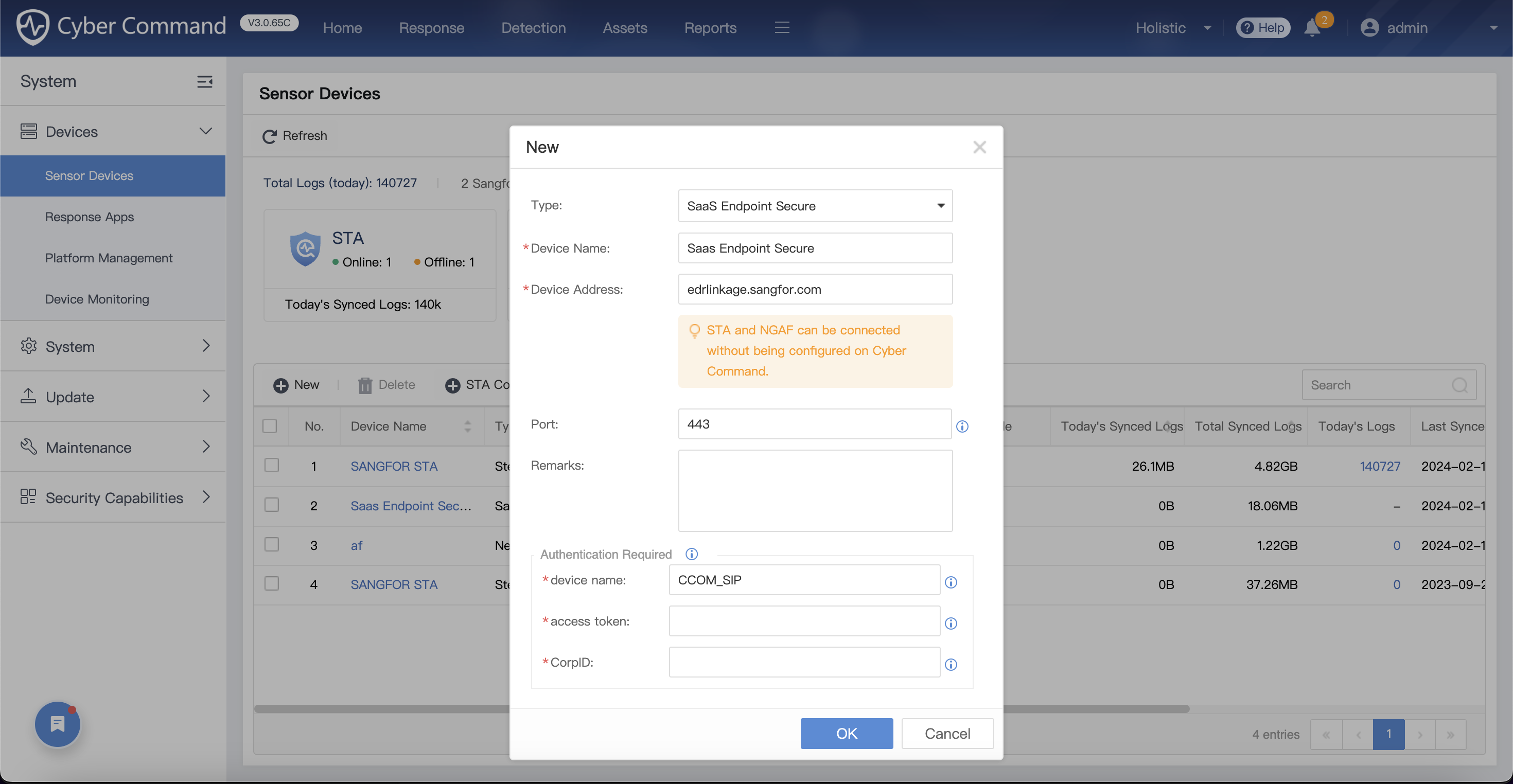Screen dimensions: 1513x784
Task: Expand the admin account dropdown arrow
Action: click(1493, 28)
